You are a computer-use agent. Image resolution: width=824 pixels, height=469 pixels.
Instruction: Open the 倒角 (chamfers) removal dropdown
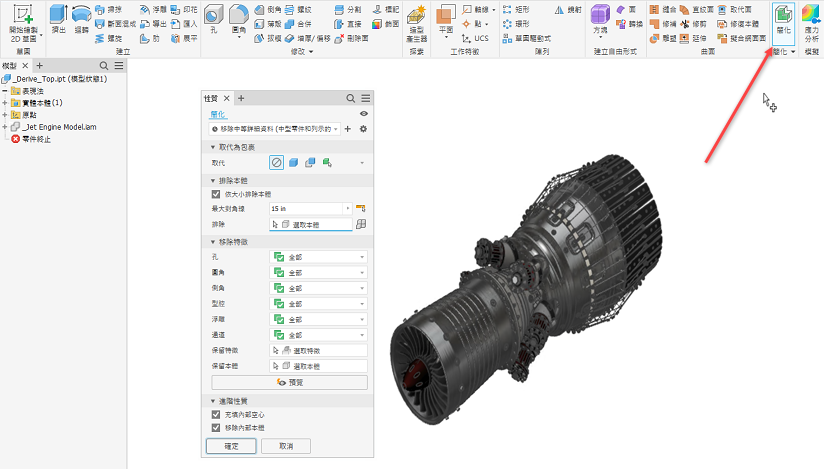click(x=318, y=288)
